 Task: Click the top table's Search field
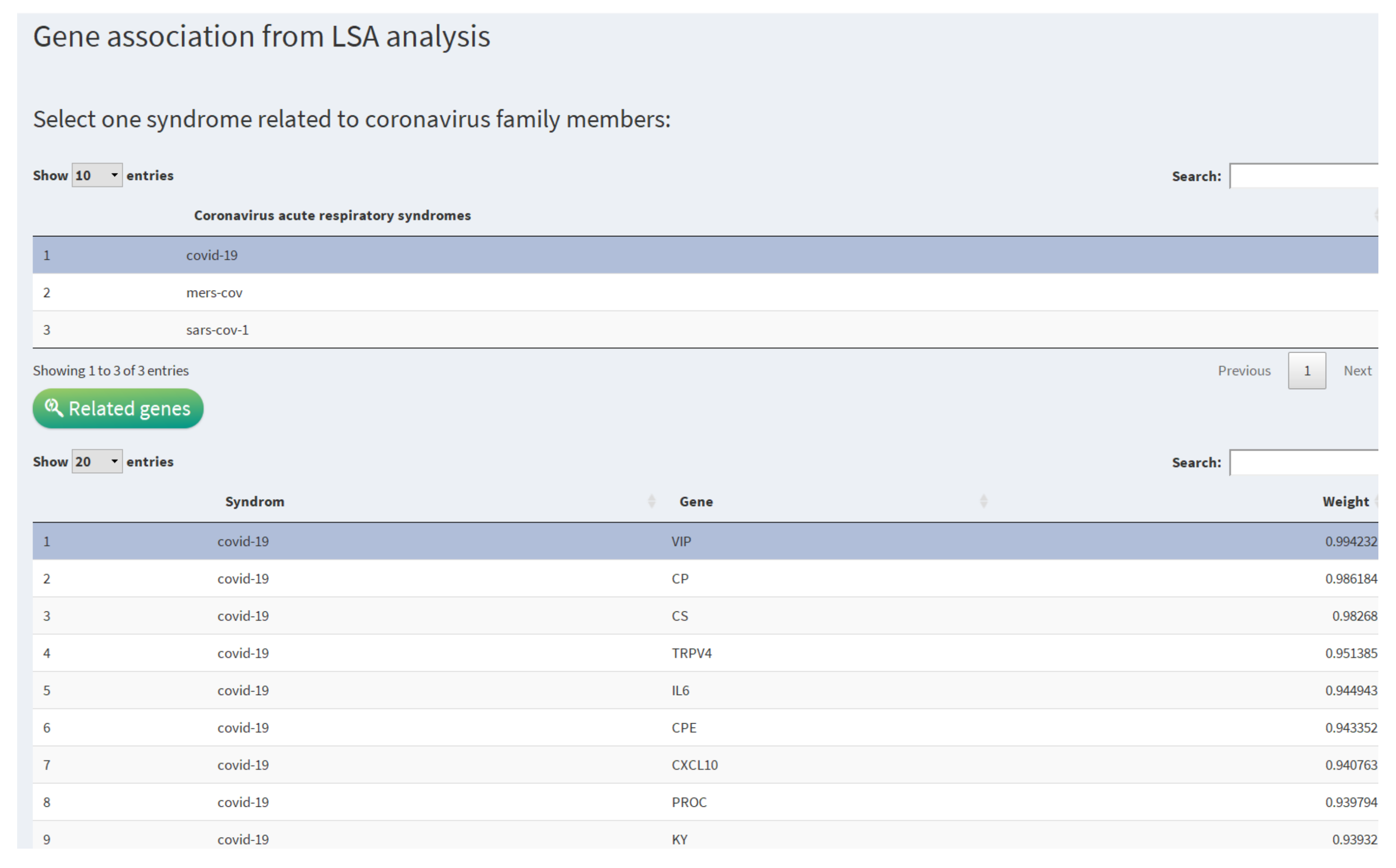coord(1303,176)
